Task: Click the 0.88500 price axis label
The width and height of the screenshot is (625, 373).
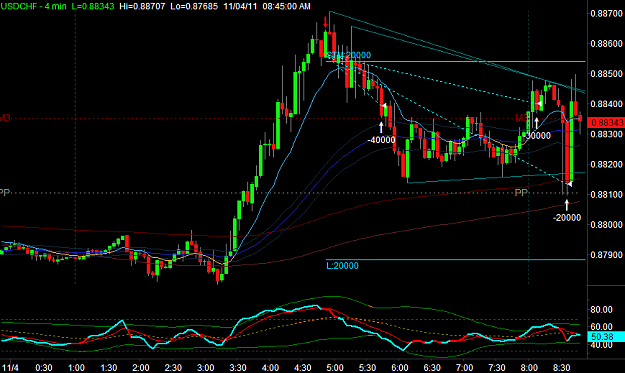Action: [x=606, y=74]
